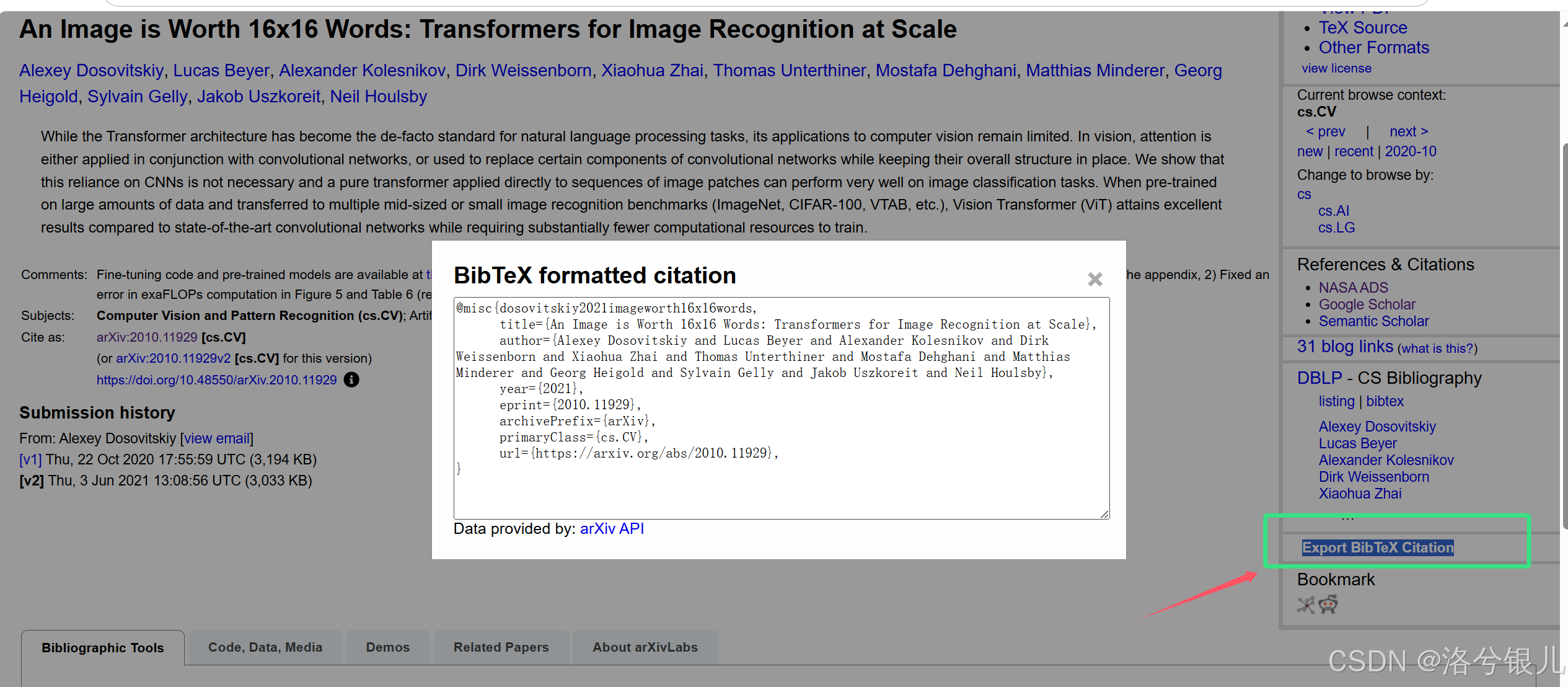Screen dimensions: 1568x687
Task: Click the DOI info circle icon
Action: 351,379
